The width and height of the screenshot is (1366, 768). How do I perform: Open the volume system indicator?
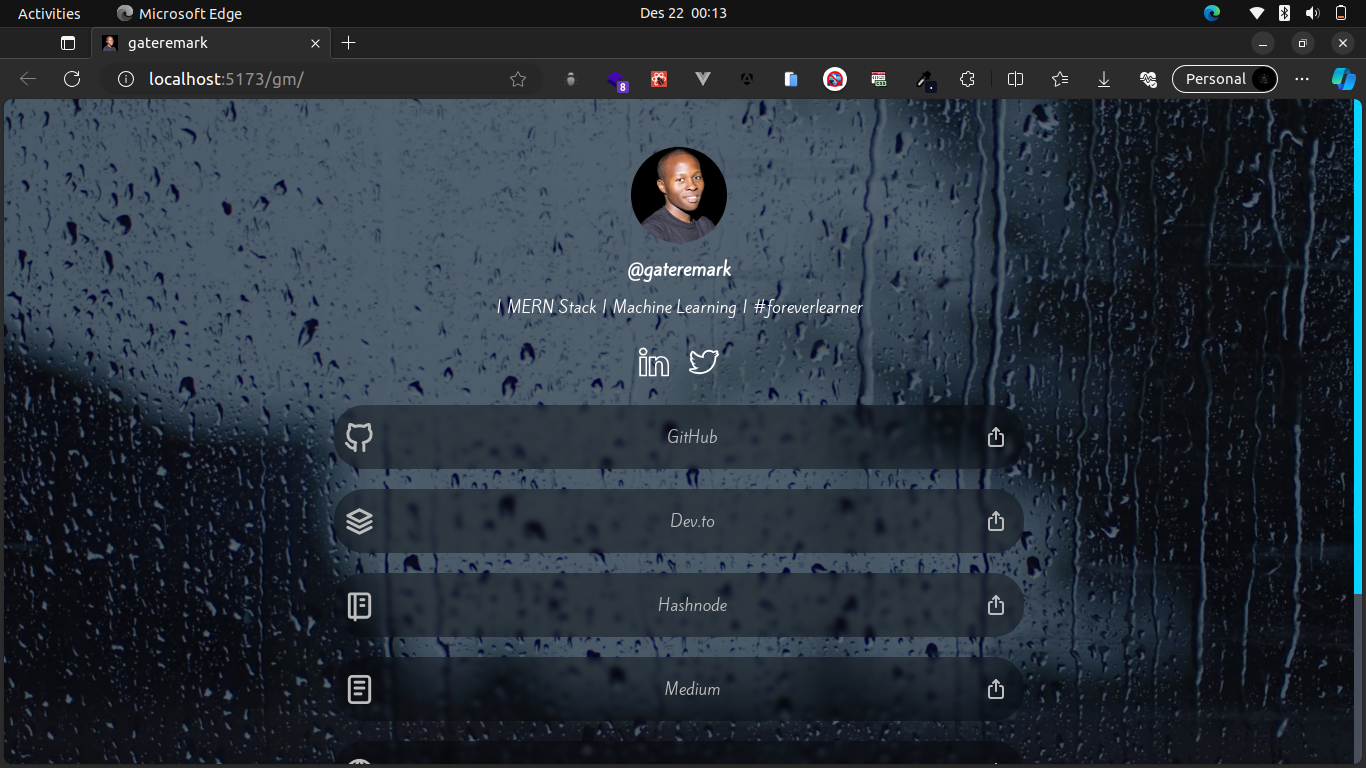pos(1312,13)
